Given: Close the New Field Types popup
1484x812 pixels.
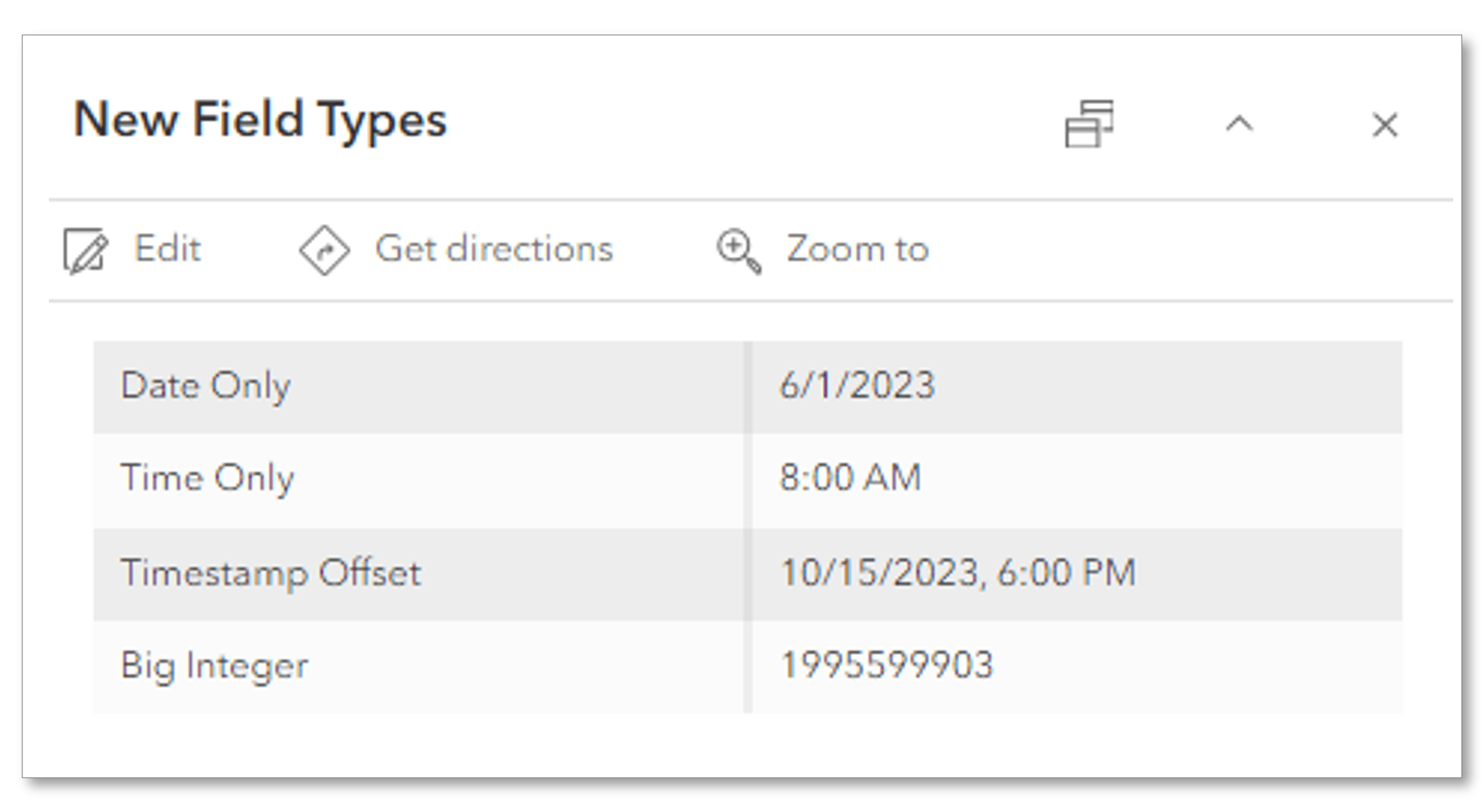Looking at the screenshot, I should (1385, 125).
